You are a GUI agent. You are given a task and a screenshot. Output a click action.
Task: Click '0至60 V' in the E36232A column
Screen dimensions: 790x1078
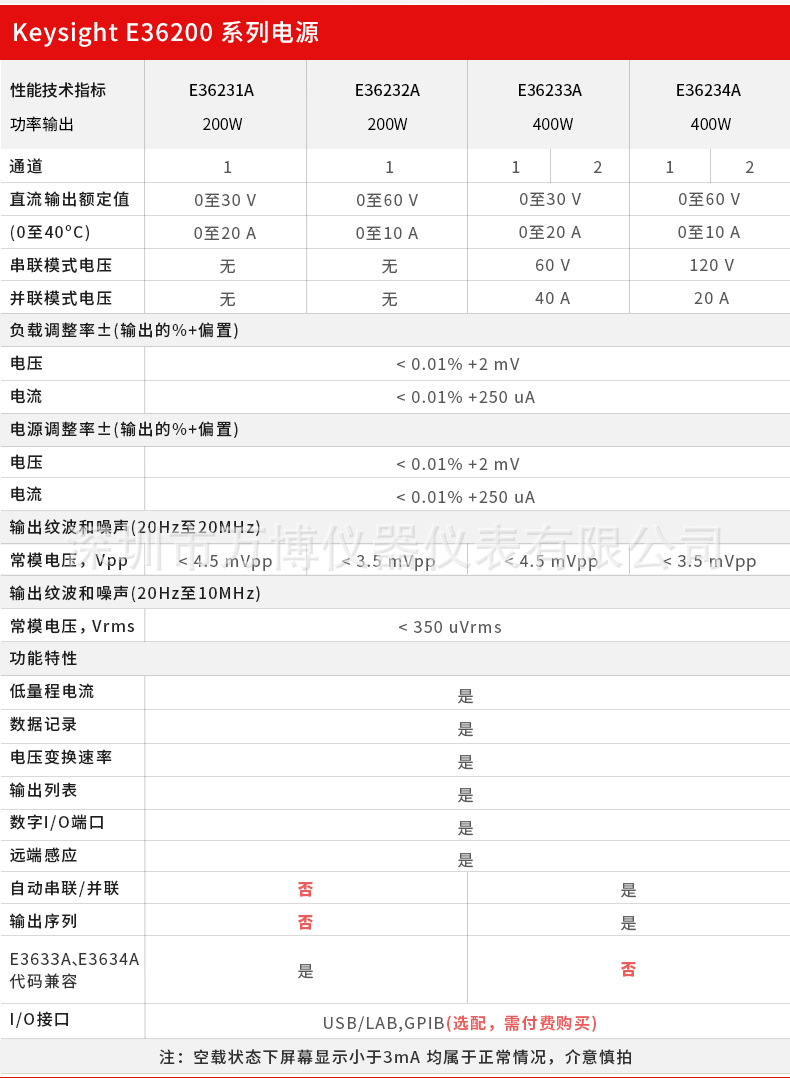point(387,200)
